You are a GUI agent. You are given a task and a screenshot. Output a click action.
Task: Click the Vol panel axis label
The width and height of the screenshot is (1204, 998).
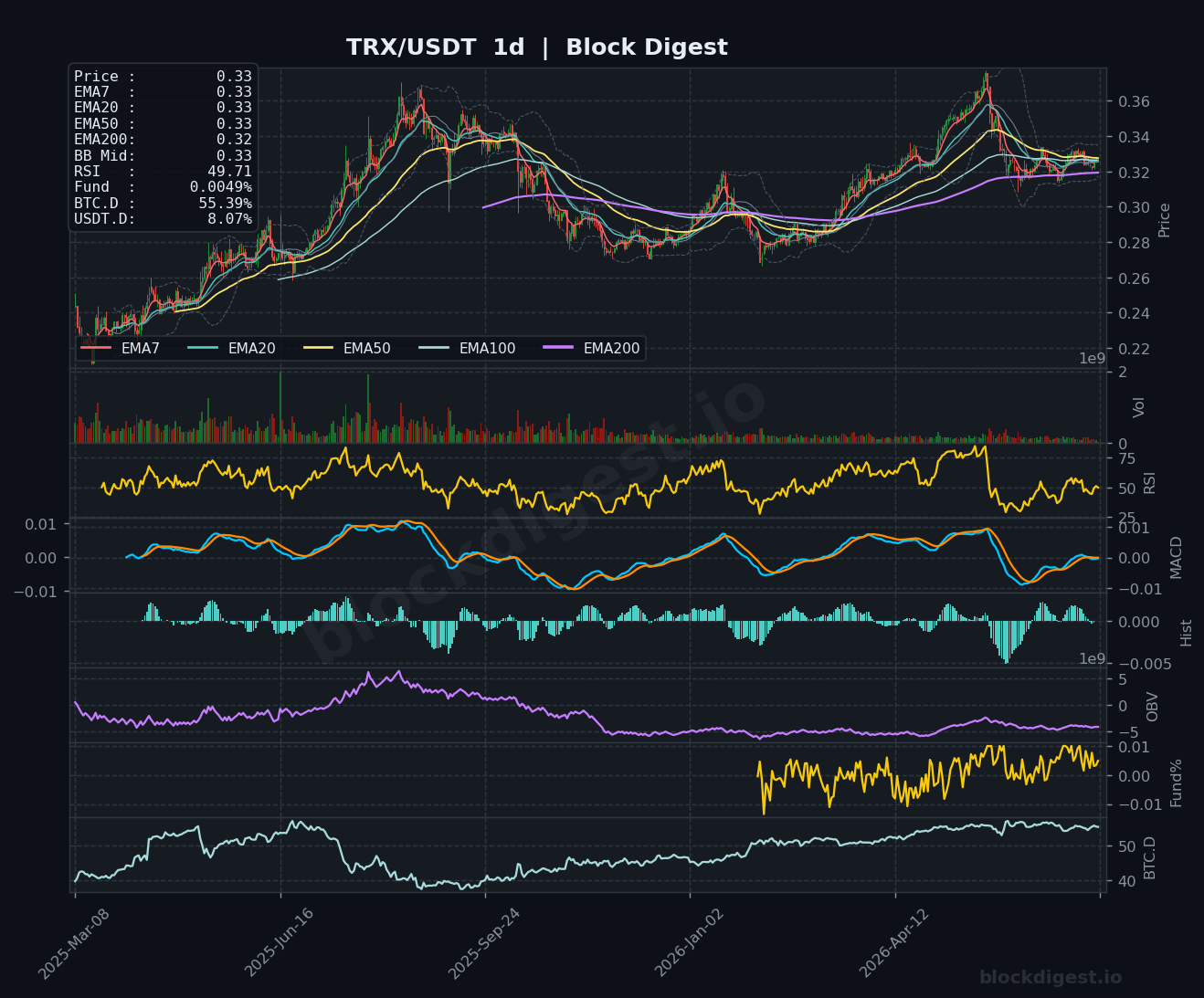[x=1139, y=407]
